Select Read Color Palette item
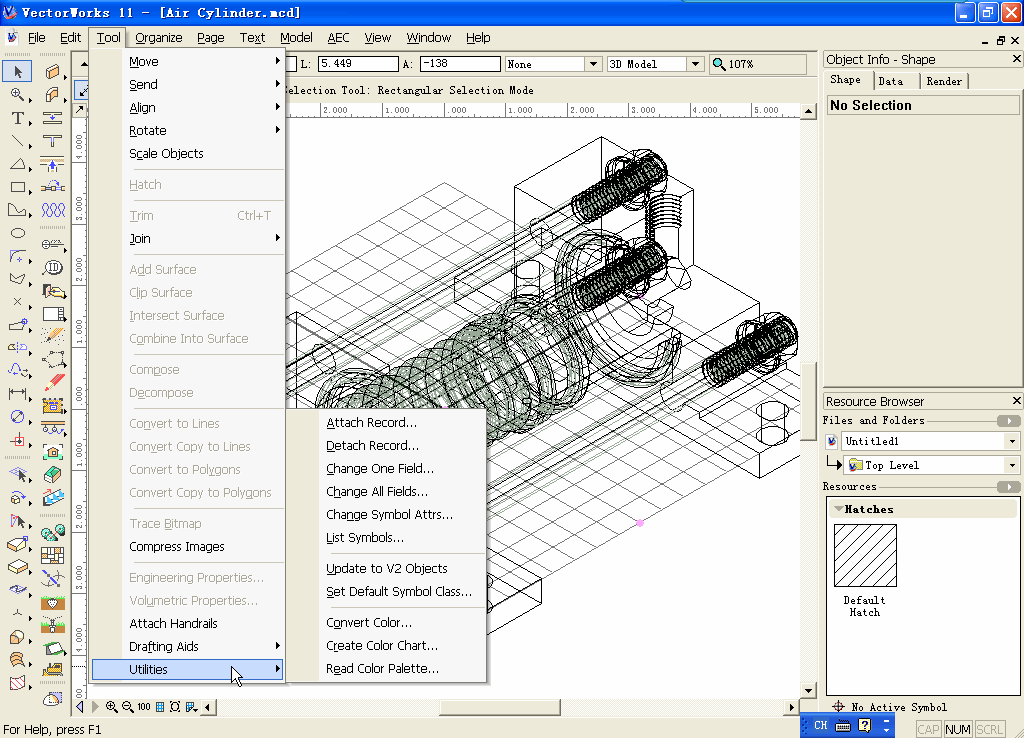The height and width of the screenshot is (738, 1024). (387, 669)
